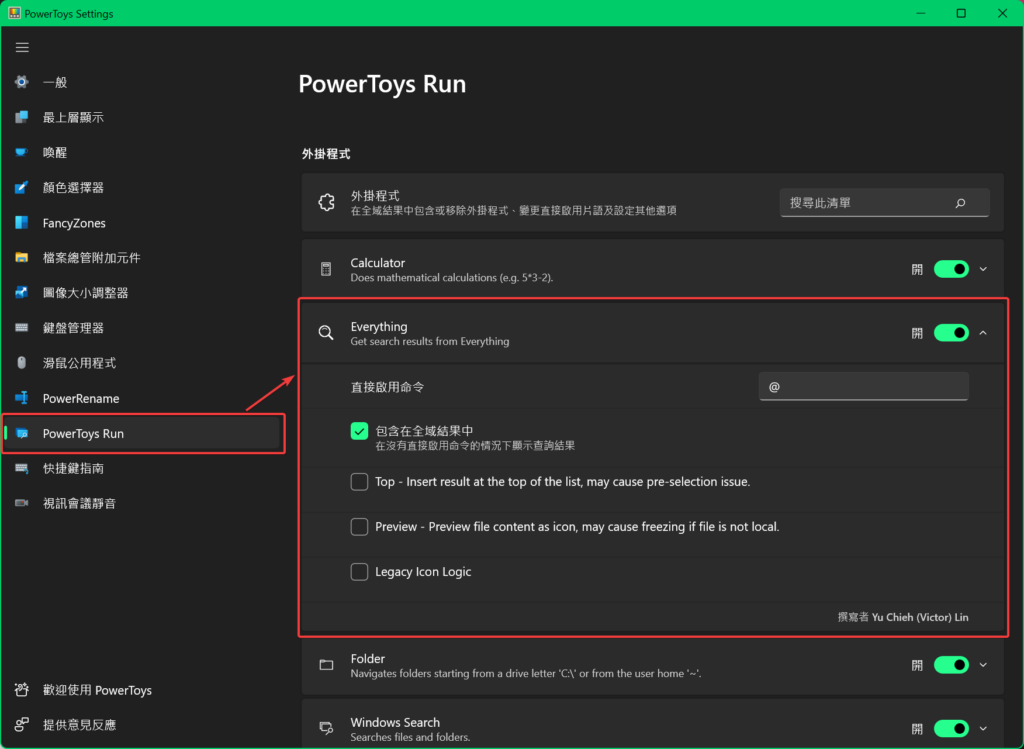Click the Folder plugin title text

point(368,658)
